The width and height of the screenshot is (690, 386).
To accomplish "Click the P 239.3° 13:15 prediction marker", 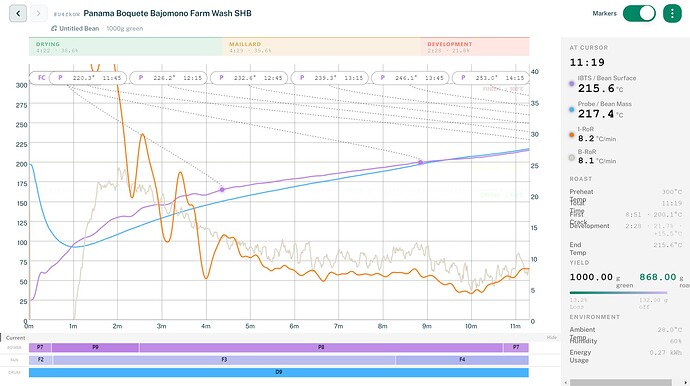I will tap(330, 78).
